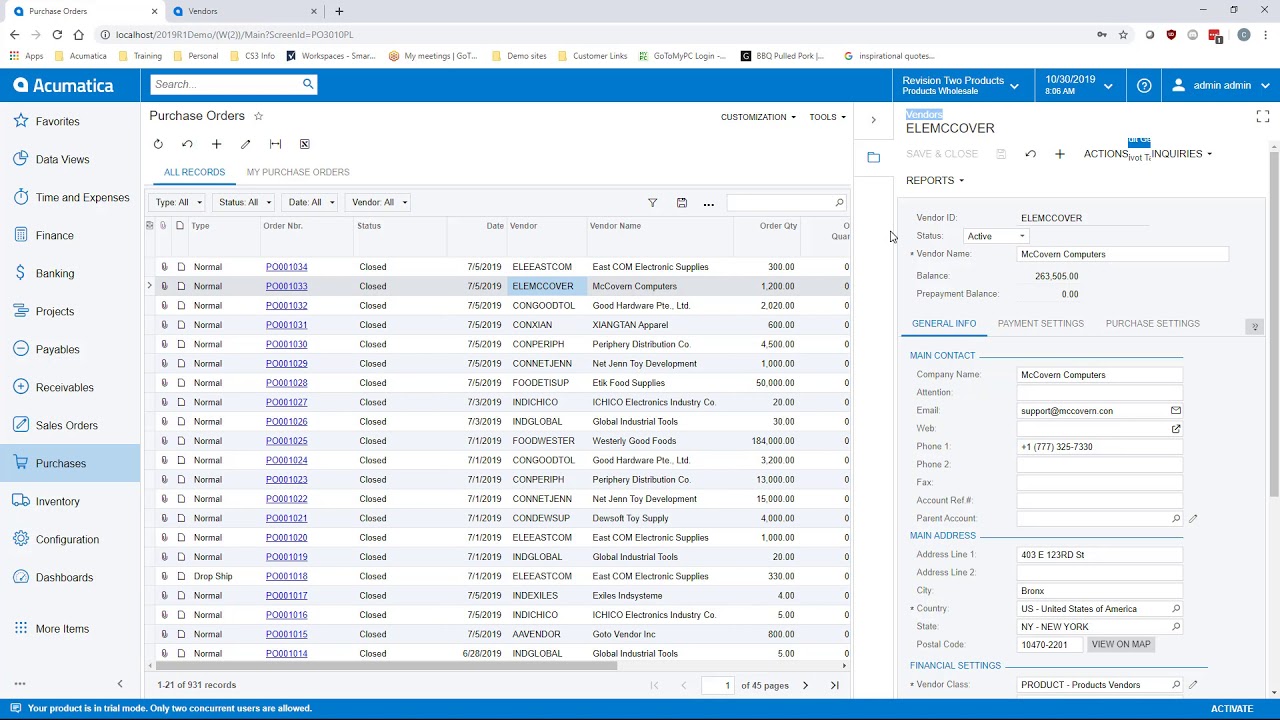Open purchase order PO001033 link
The height and width of the screenshot is (720, 1280).
pyautogui.click(x=286, y=286)
